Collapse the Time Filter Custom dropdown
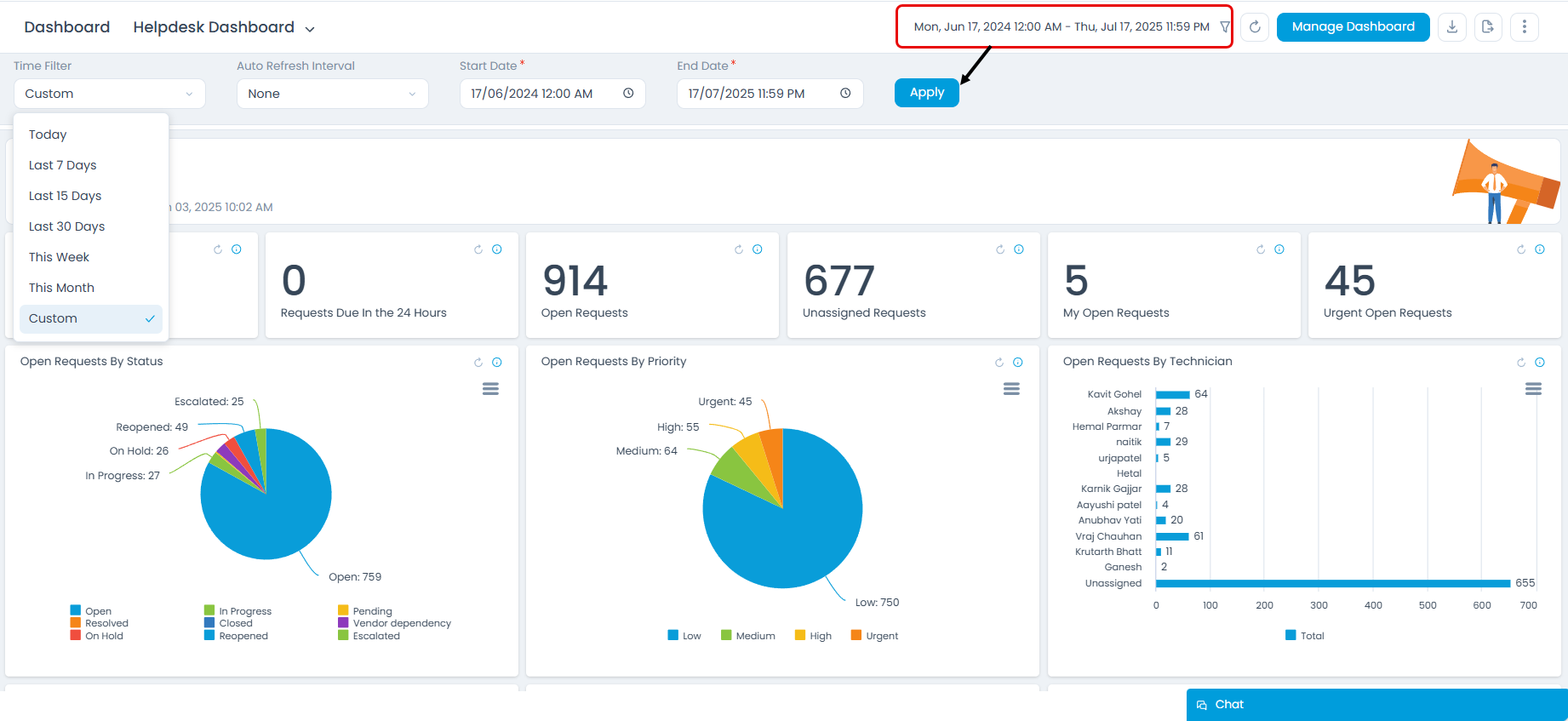 109,94
